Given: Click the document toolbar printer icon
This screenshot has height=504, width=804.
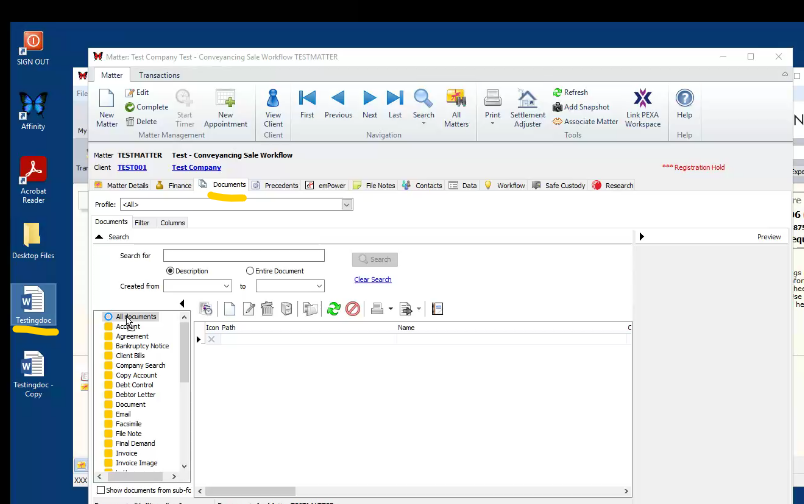Looking at the screenshot, I should coord(377,309).
